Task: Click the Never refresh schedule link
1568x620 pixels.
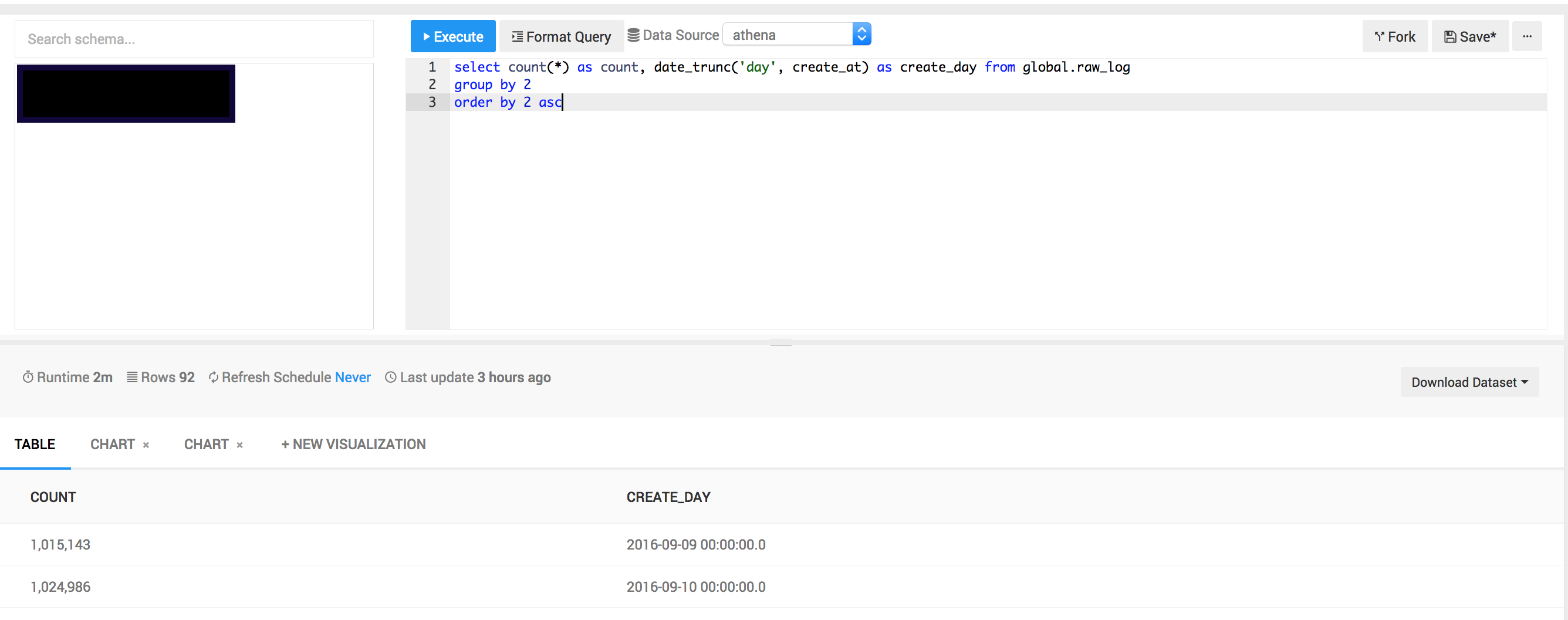Action: [353, 378]
